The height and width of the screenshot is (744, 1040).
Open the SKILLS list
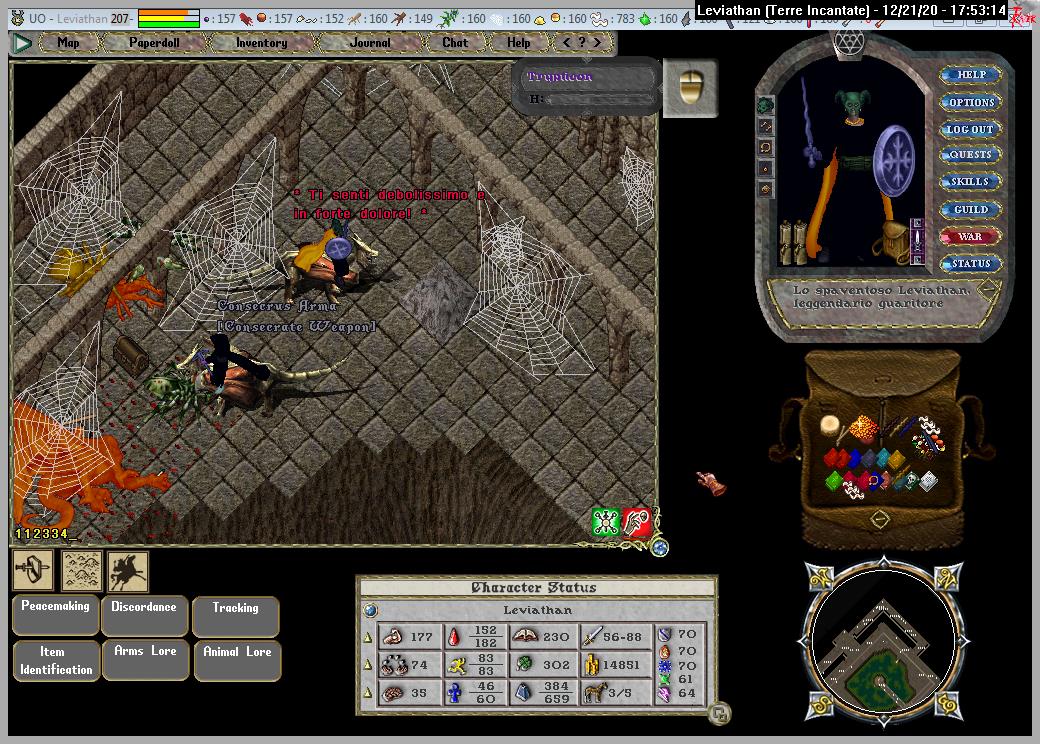click(970, 182)
